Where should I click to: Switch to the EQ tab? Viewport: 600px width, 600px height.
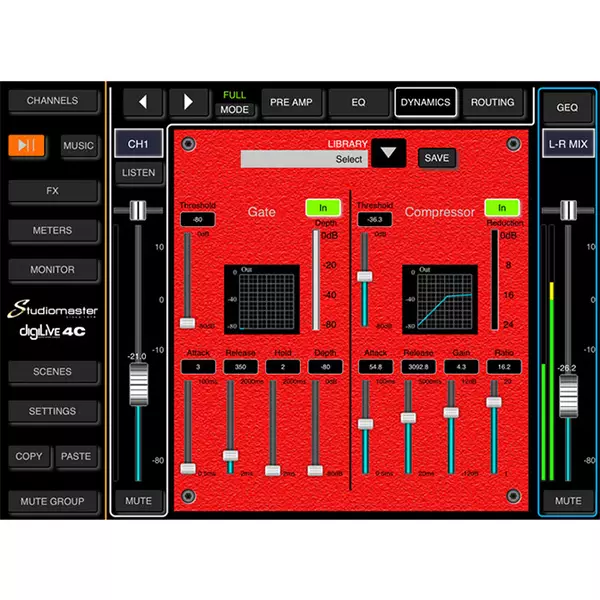point(359,102)
